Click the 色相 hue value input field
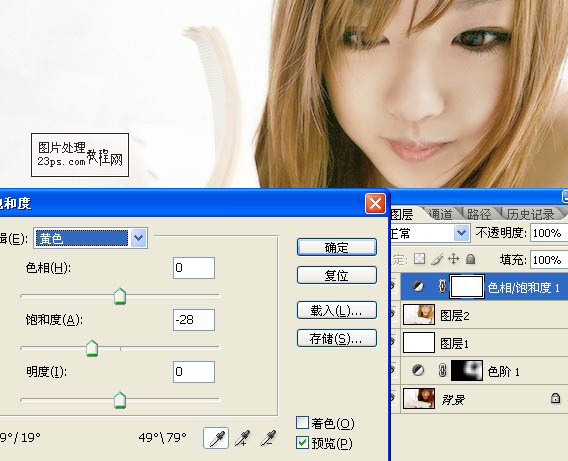The width and height of the screenshot is (568, 461). (x=194, y=268)
